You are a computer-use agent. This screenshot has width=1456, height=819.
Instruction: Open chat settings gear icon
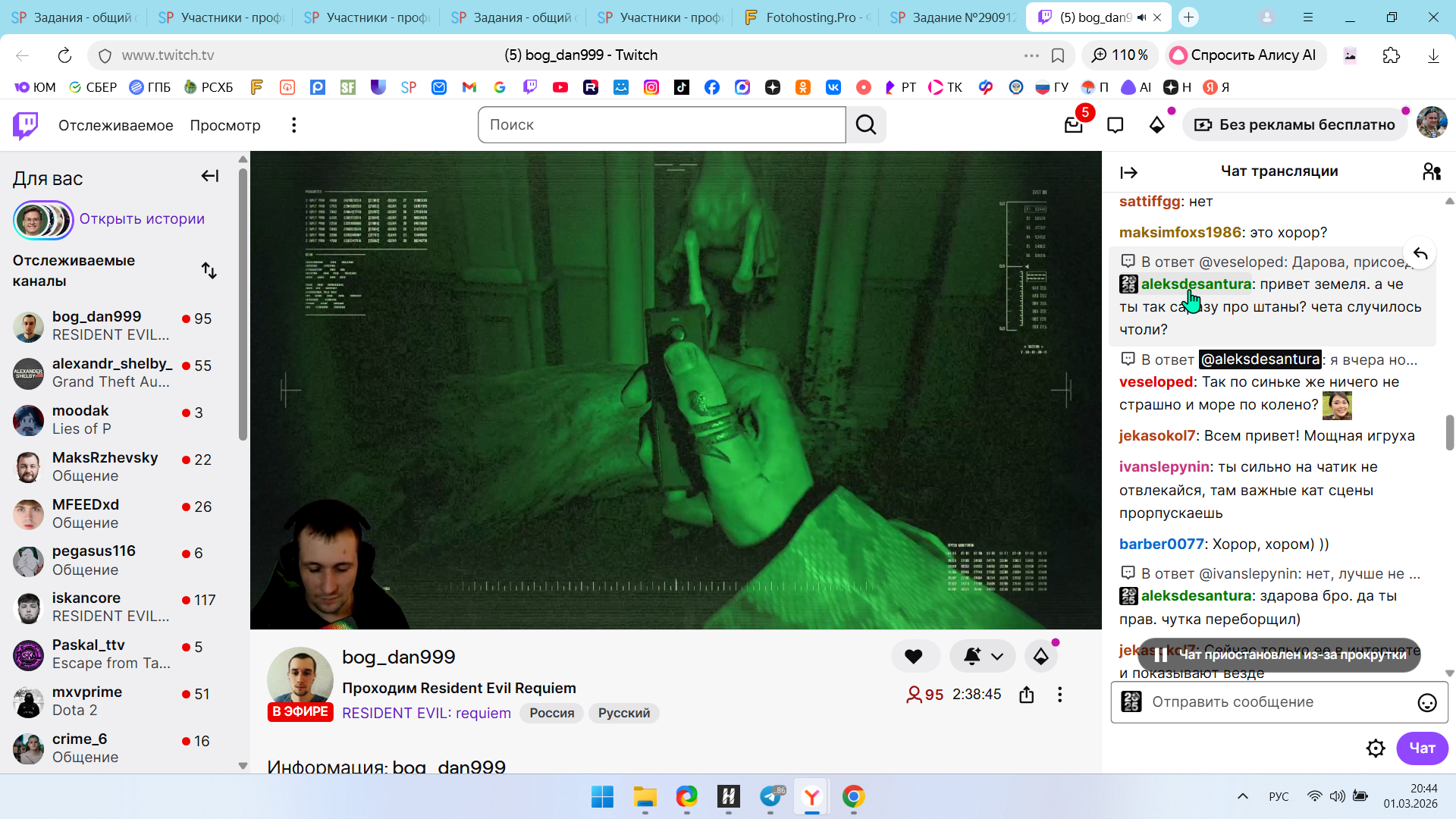tap(1376, 748)
